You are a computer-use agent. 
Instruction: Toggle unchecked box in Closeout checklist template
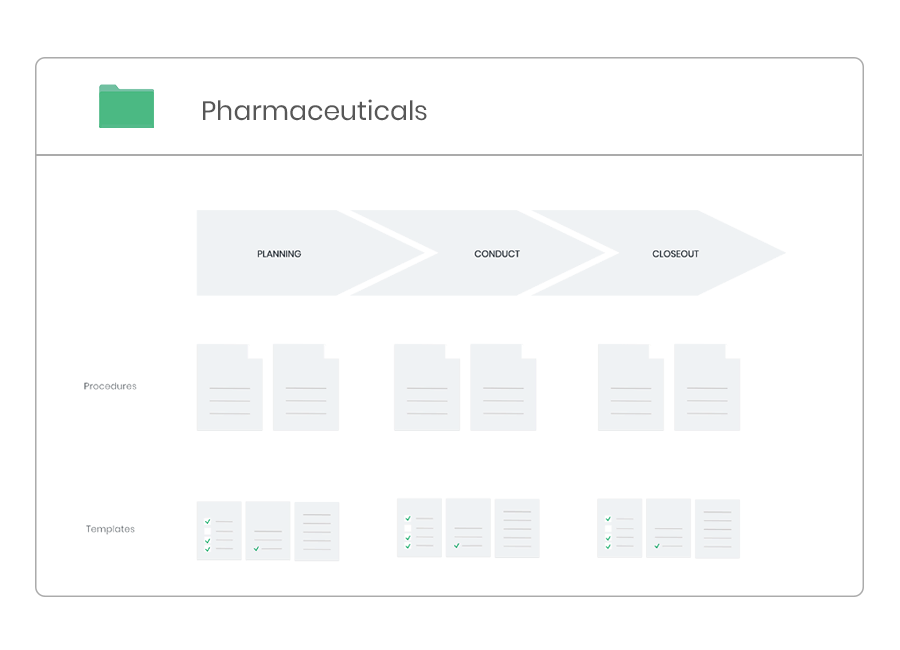coord(608,529)
